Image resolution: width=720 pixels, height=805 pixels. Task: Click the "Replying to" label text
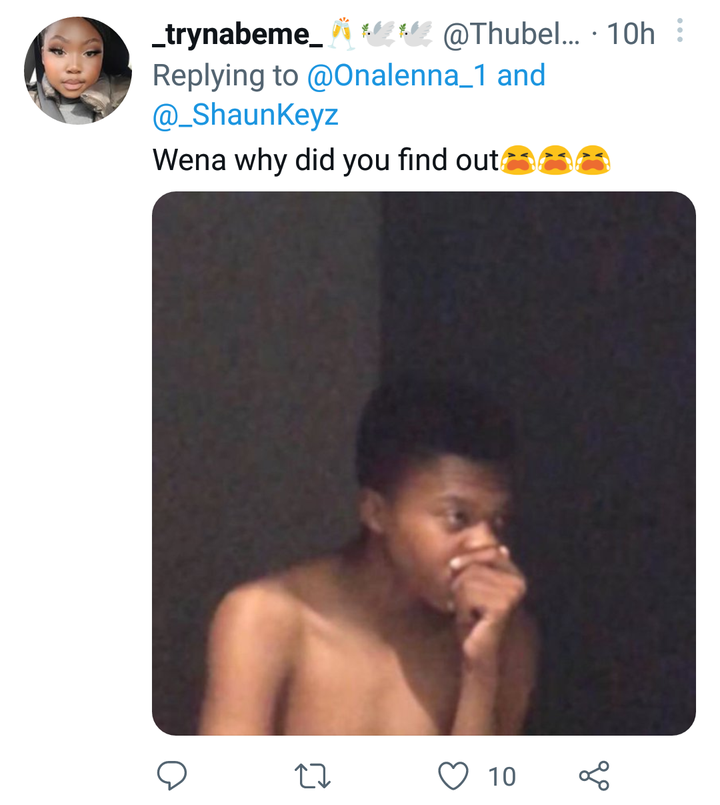click(225, 76)
